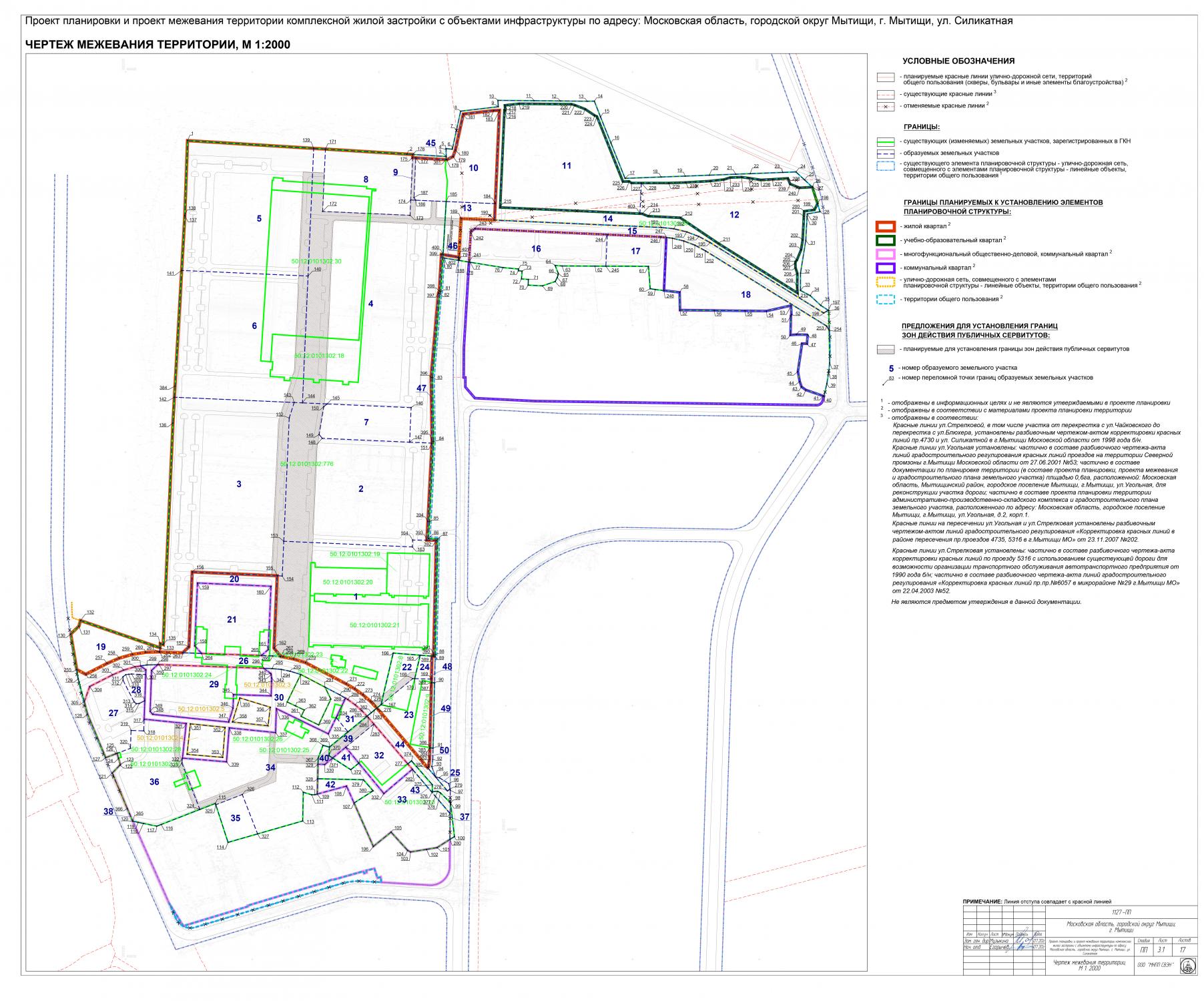Click the gray hatched public servitude legend swatch
1204x1001 pixels.
click(886, 349)
